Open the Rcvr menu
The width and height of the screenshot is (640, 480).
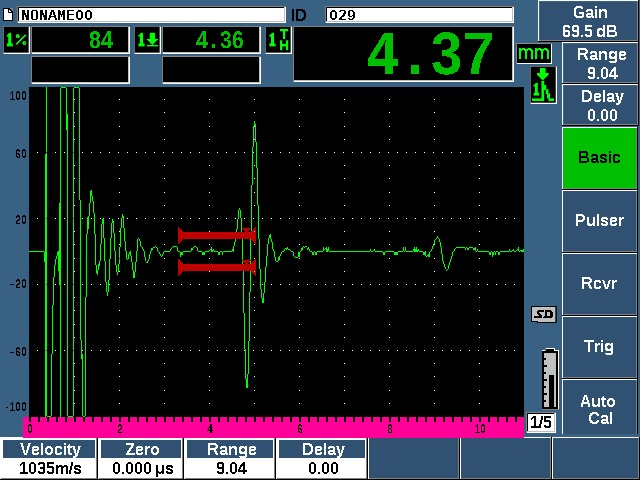pos(599,284)
